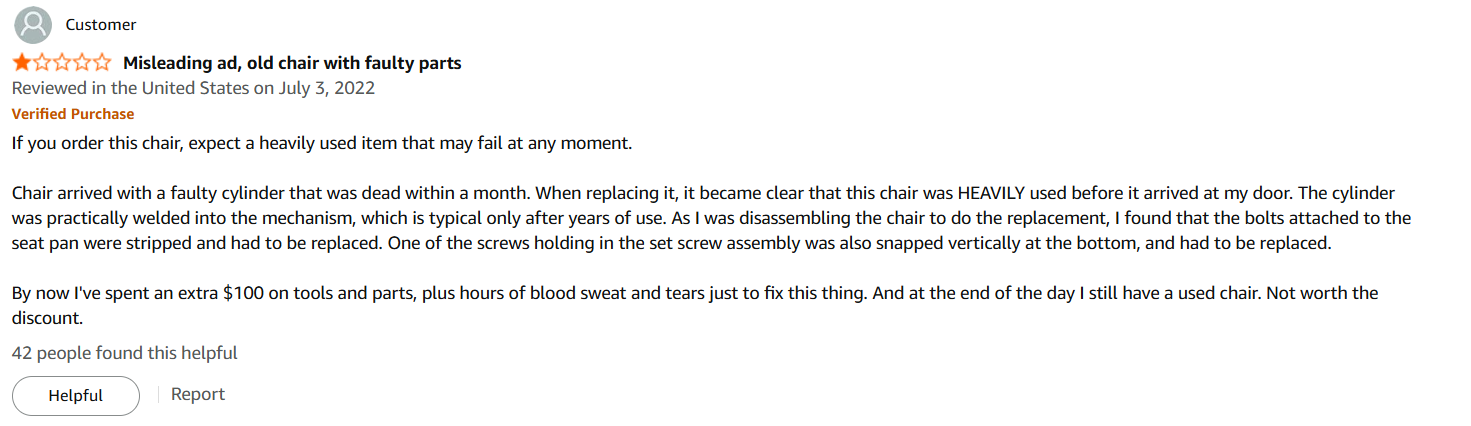Report this review
1471x426 pixels.
(198, 394)
